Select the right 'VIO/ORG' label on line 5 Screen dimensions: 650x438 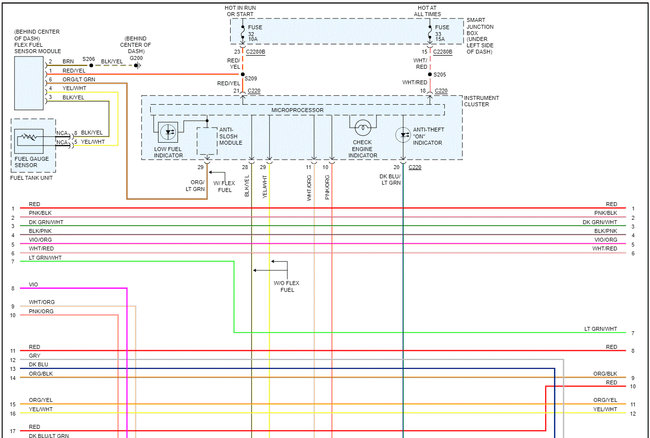pyautogui.click(x=605, y=240)
